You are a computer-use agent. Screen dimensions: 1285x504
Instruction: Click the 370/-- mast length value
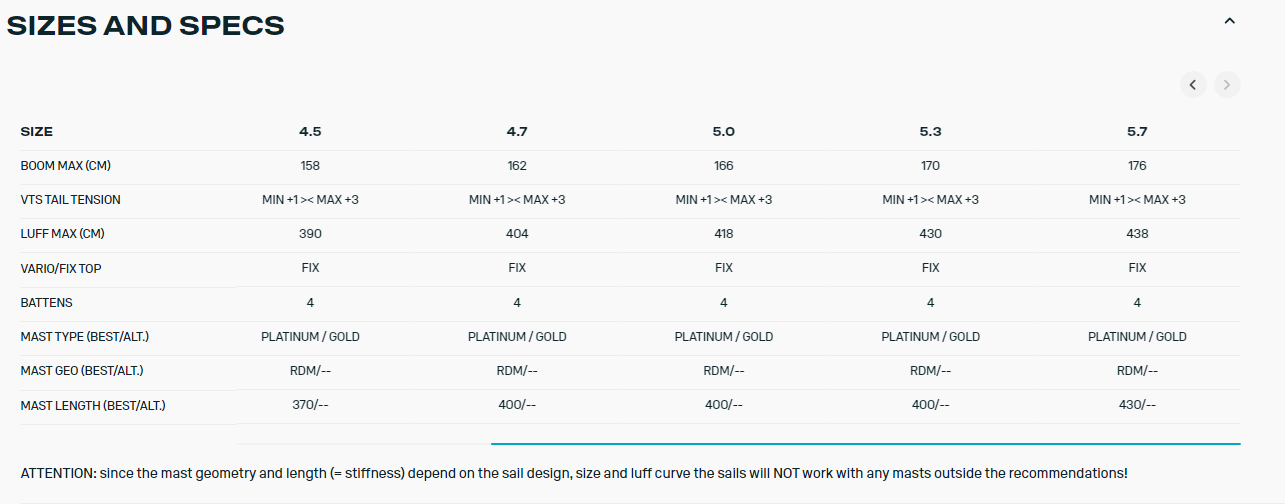310,405
